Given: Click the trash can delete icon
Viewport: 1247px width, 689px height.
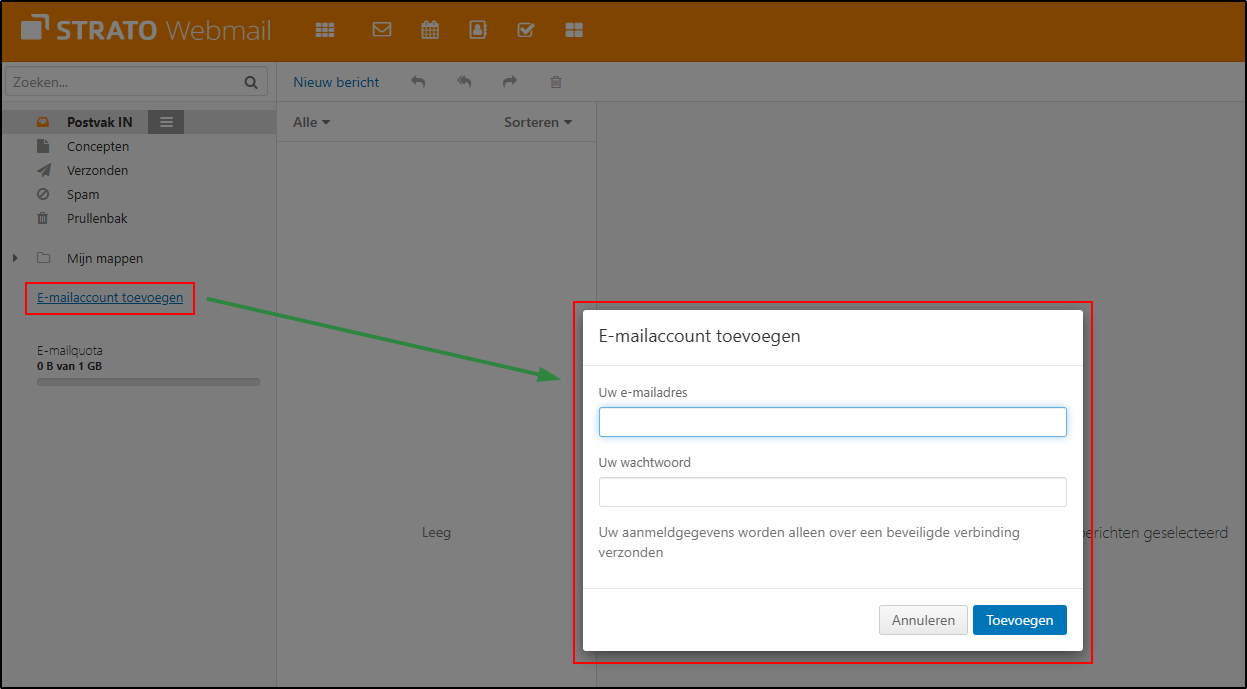Looking at the screenshot, I should [x=555, y=82].
